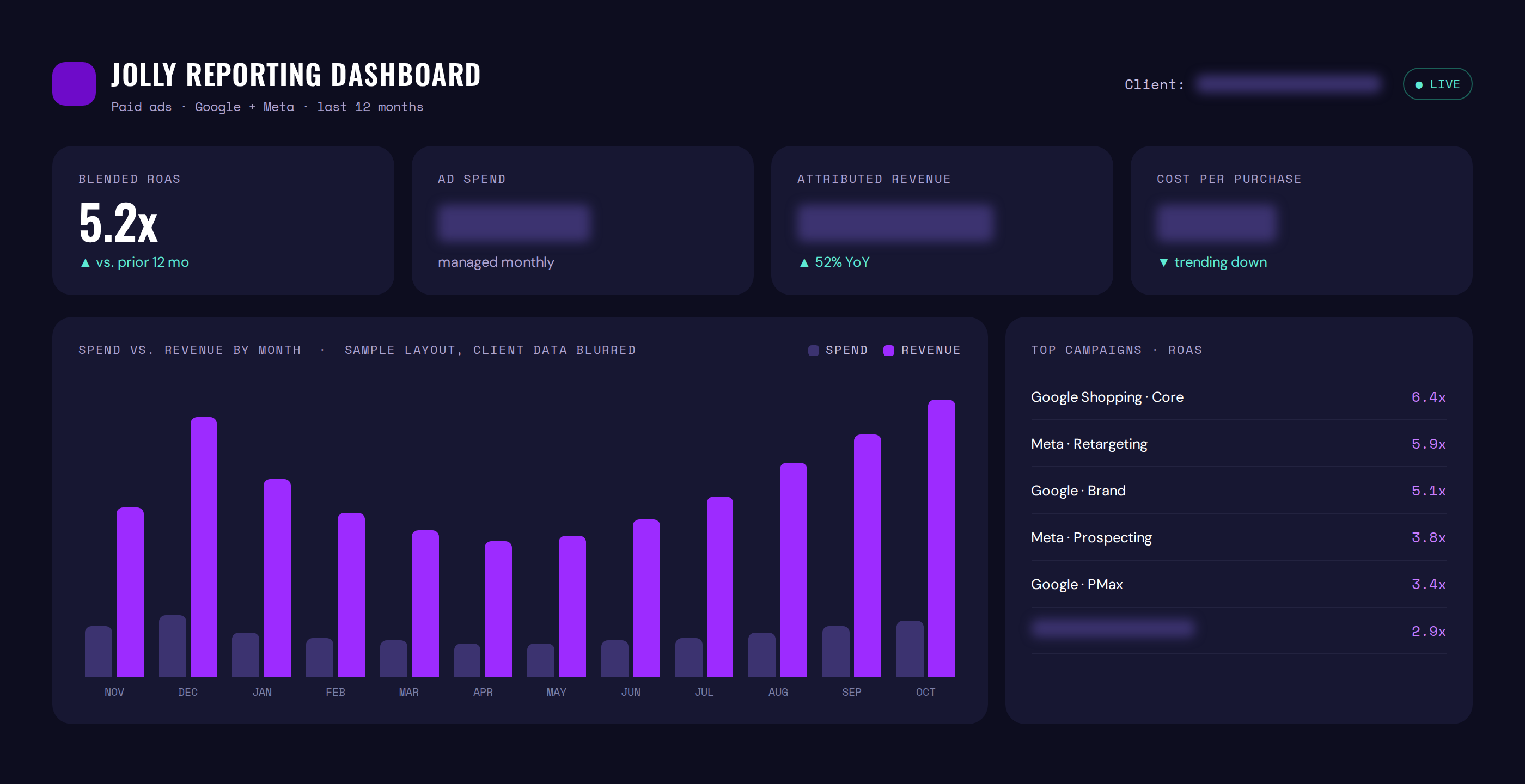Click the LIVE status badge
The height and width of the screenshot is (784, 1525).
coord(1437,84)
